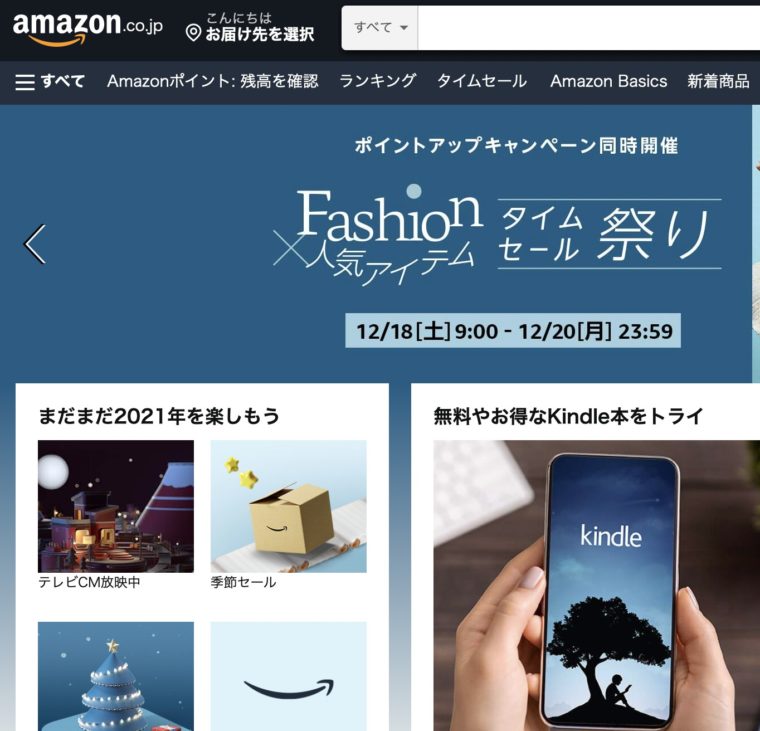Screen dimensions: 760x731
Task: Click the Amazon.co.jp logo
Action: pos(88,28)
